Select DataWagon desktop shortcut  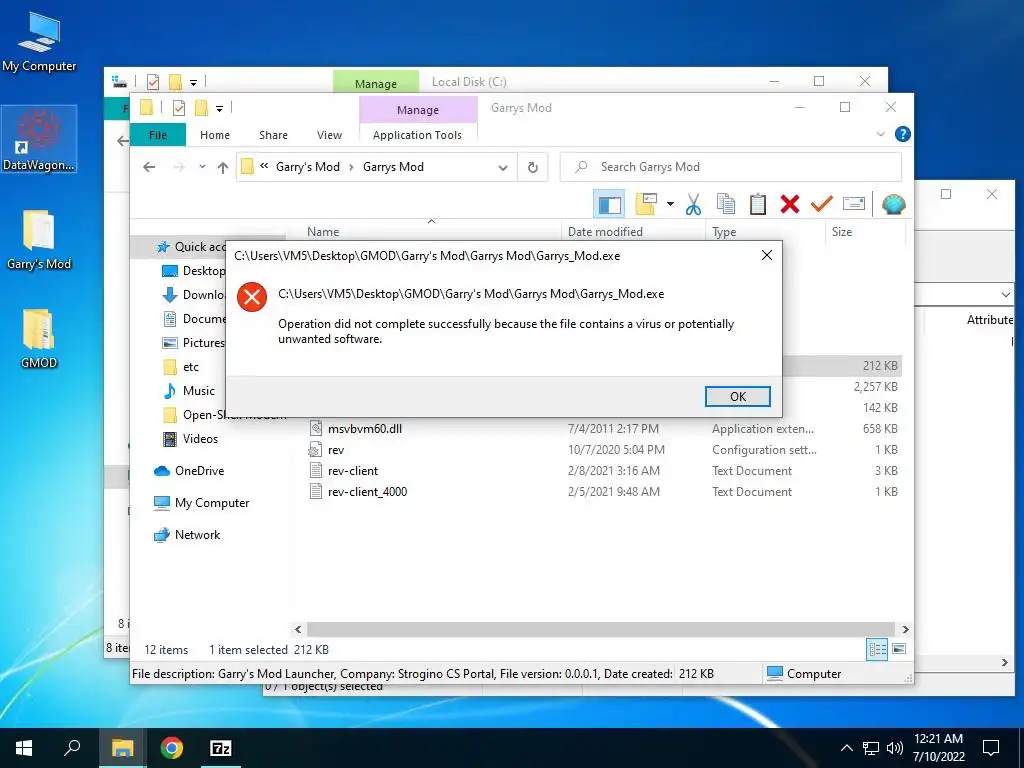tap(39, 140)
